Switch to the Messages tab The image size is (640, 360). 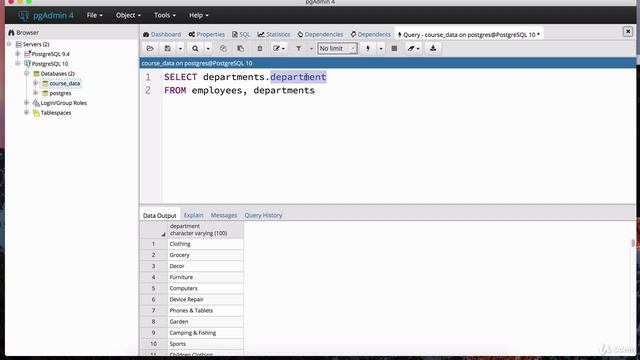coord(224,215)
